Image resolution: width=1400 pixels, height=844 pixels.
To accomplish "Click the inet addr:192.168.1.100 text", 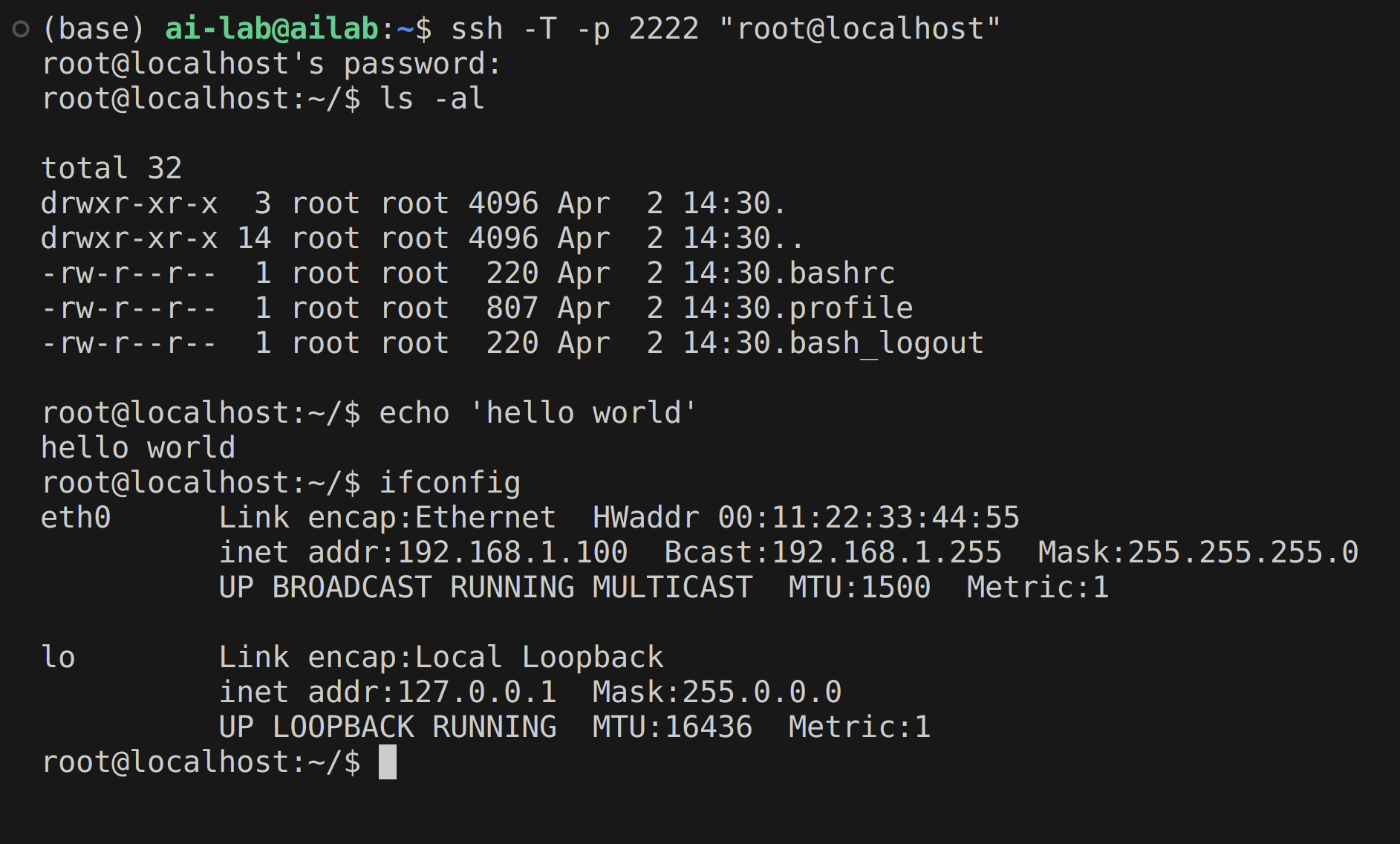I will (x=423, y=553).
